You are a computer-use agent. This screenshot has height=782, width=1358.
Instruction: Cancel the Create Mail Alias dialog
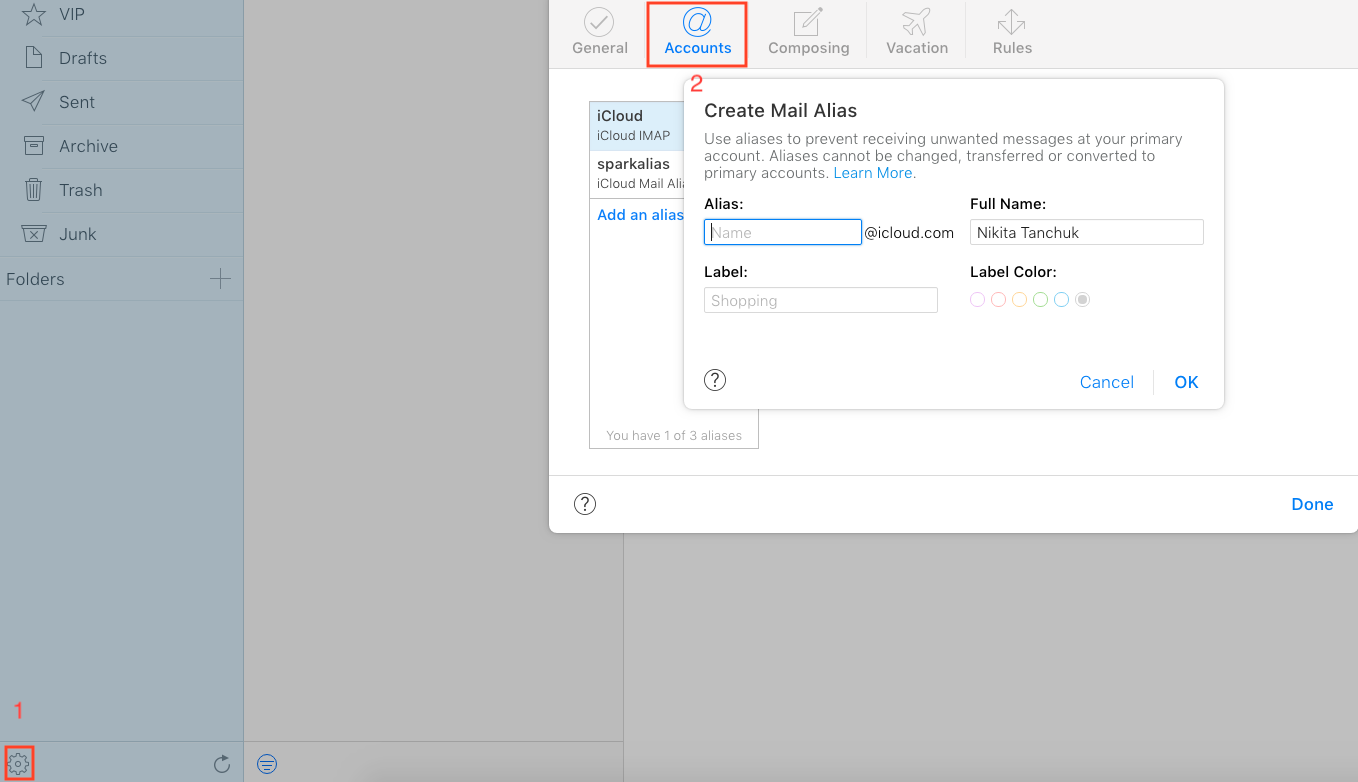(x=1107, y=382)
